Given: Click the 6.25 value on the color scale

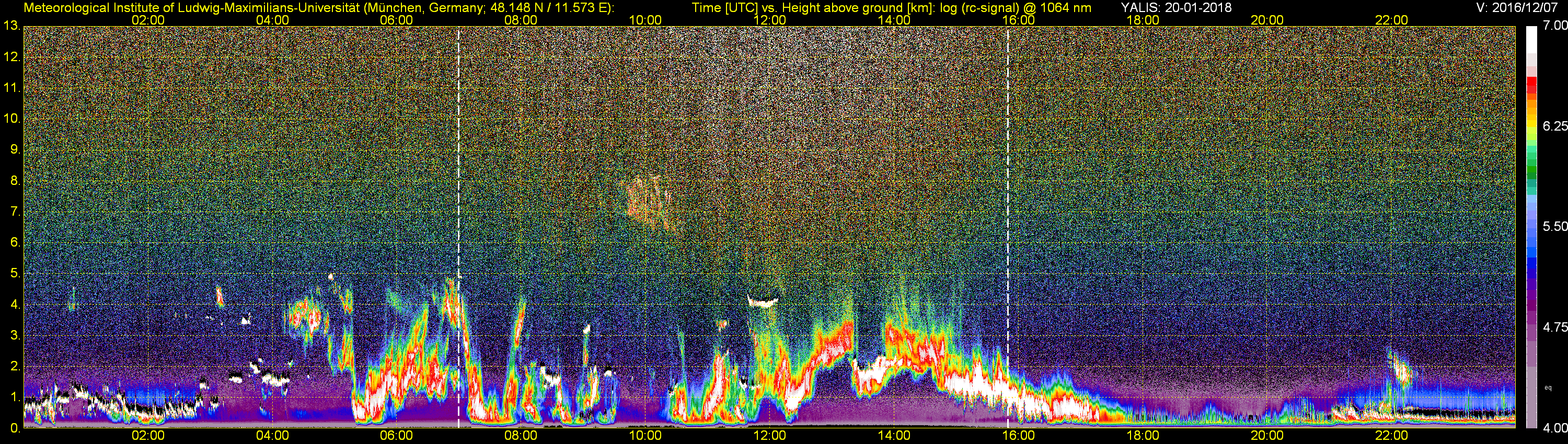Looking at the screenshot, I should 1554,126.
